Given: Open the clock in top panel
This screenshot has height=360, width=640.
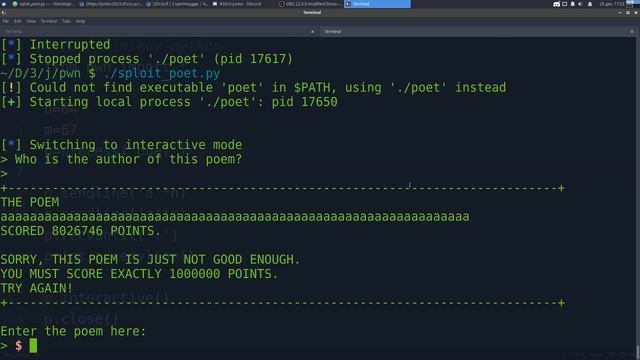Looking at the screenshot, I should (612, 4).
